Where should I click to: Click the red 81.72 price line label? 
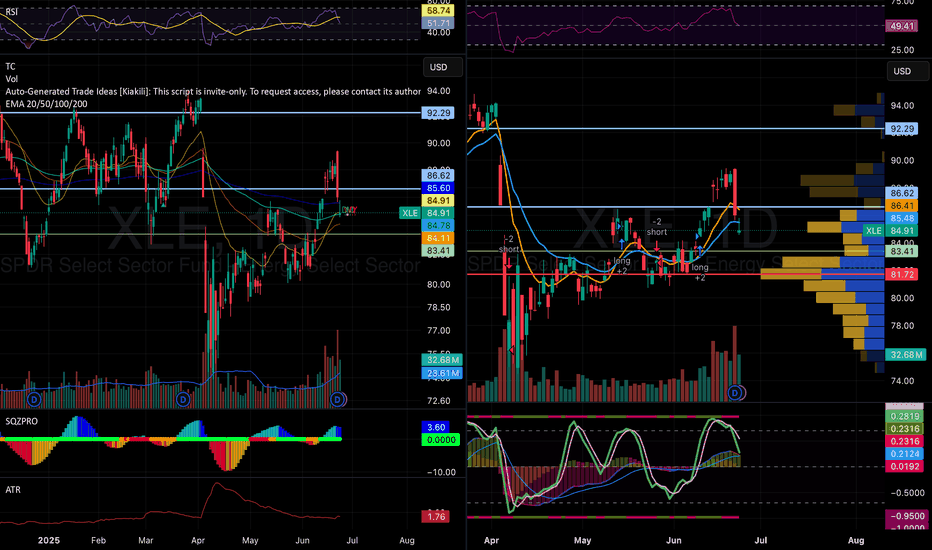point(902,275)
